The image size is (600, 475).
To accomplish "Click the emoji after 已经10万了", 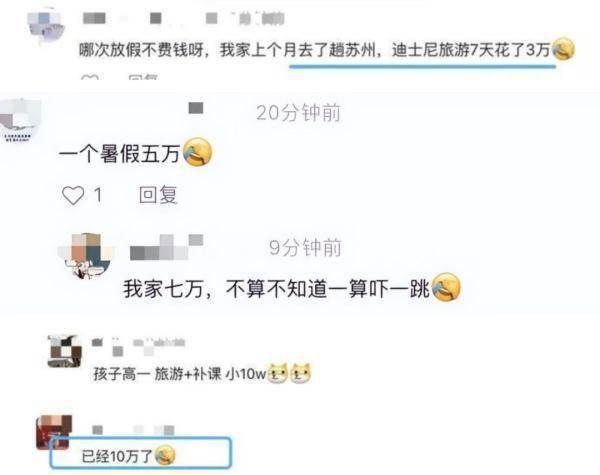I will click(x=165, y=455).
